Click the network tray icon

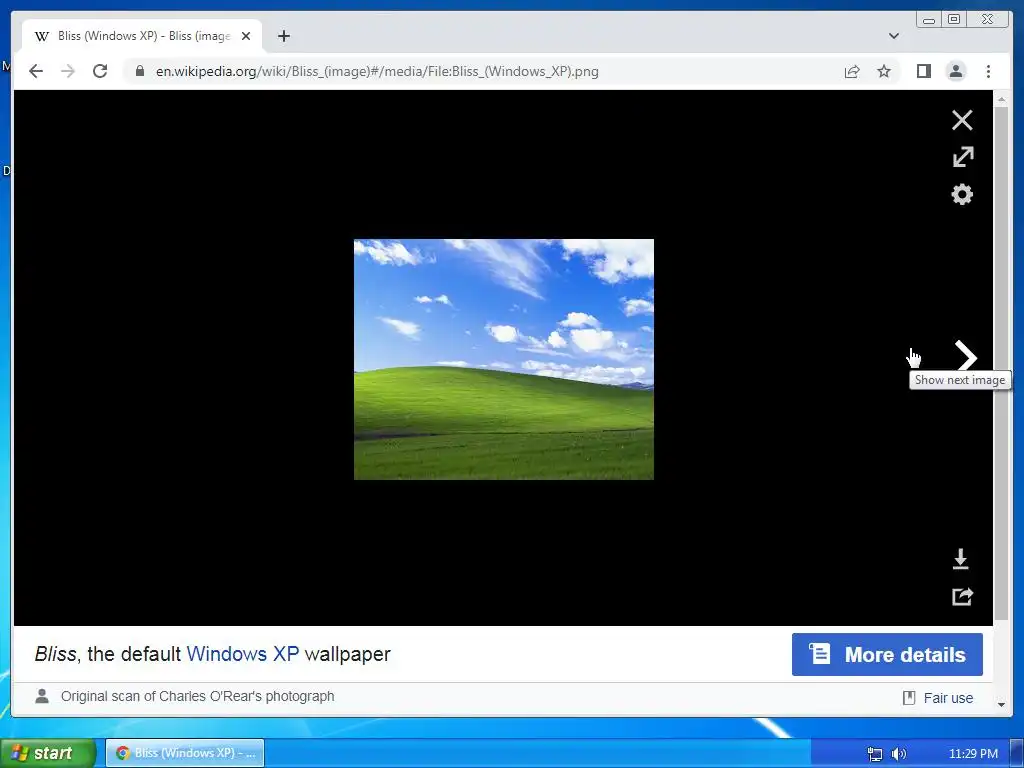pyautogui.click(x=875, y=754)
